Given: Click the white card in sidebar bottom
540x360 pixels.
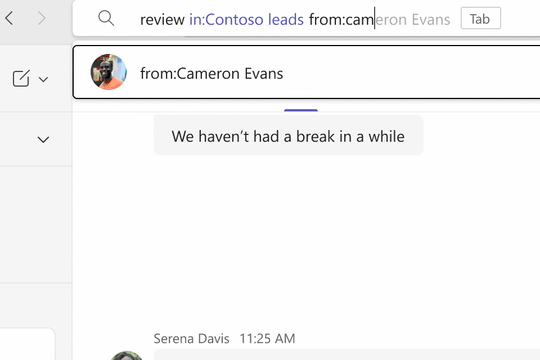Looking at the screenshot, I should (x=27, y=344).
